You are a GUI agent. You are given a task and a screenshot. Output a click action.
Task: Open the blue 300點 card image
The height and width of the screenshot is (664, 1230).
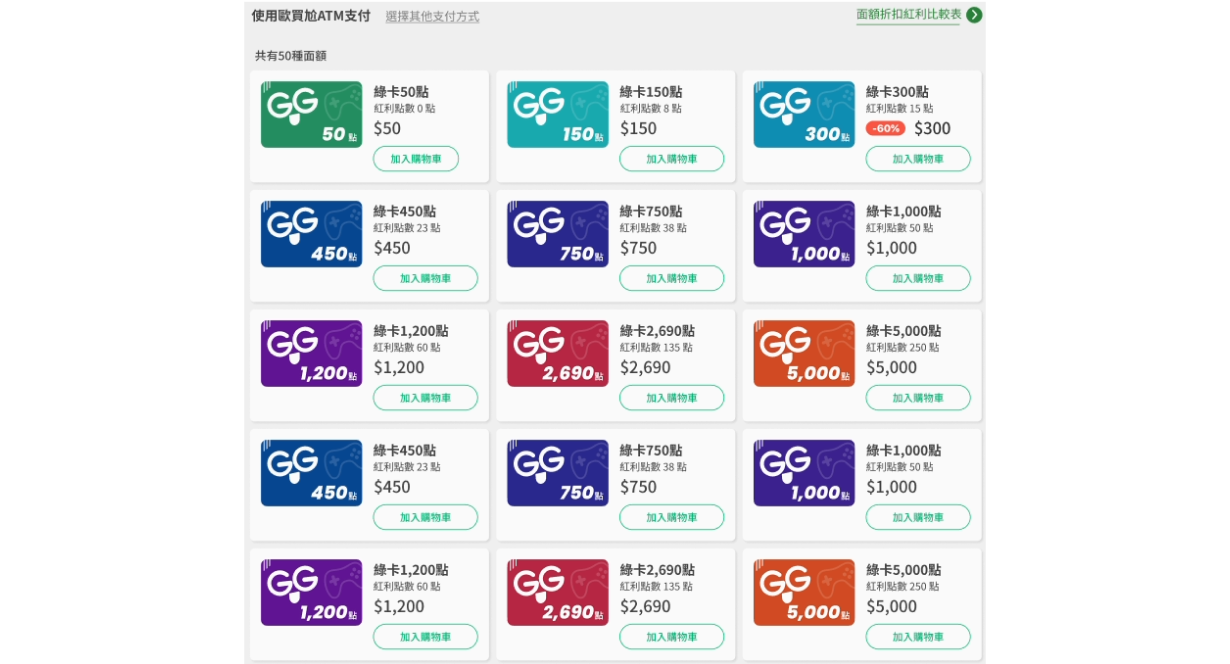click(x=804, y=115)
